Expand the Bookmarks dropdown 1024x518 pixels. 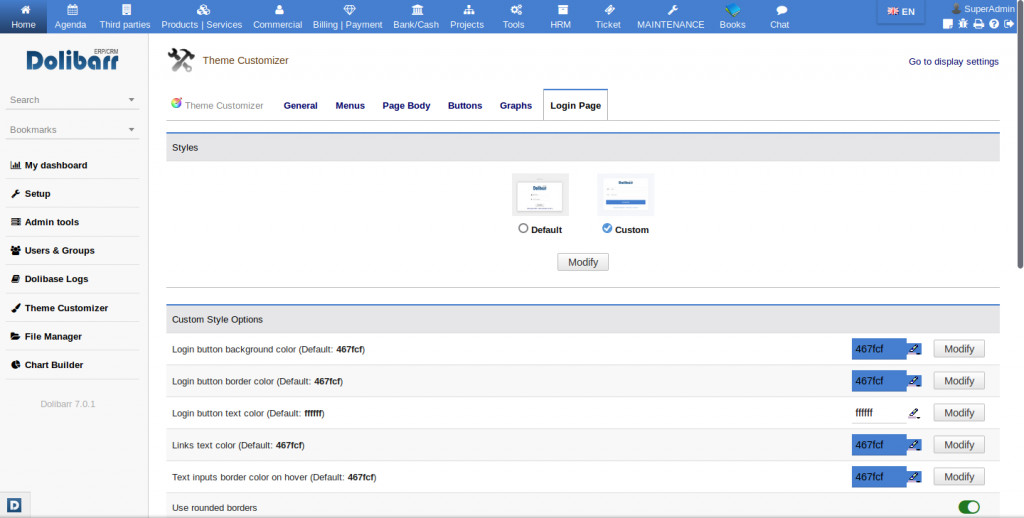131,130
